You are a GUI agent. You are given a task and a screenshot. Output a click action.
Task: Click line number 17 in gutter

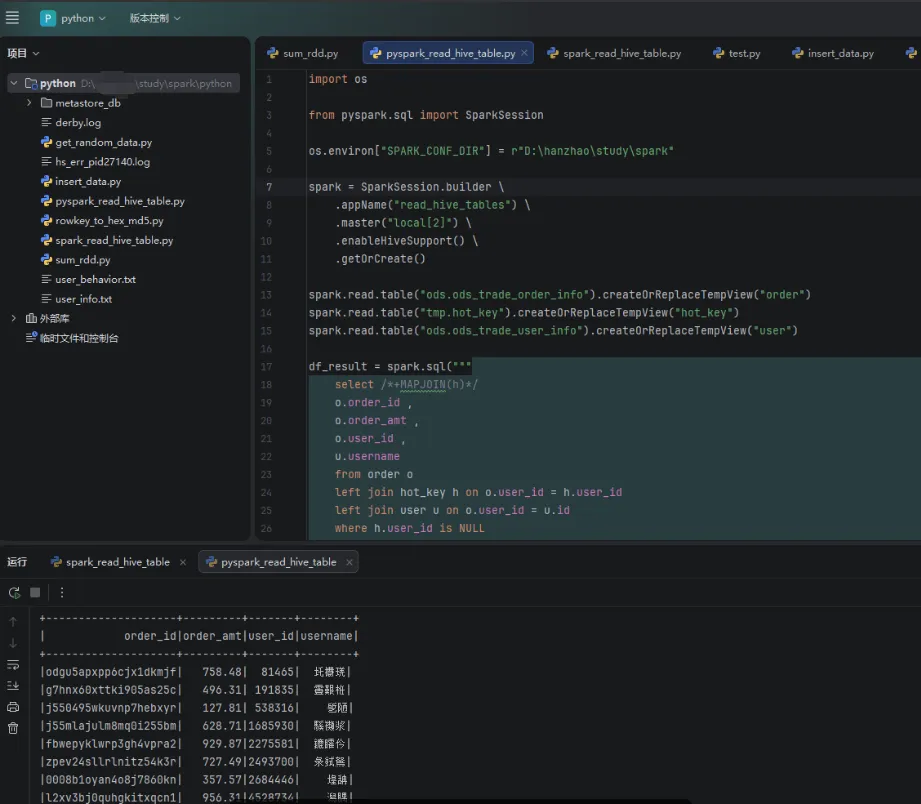(266, 366)
